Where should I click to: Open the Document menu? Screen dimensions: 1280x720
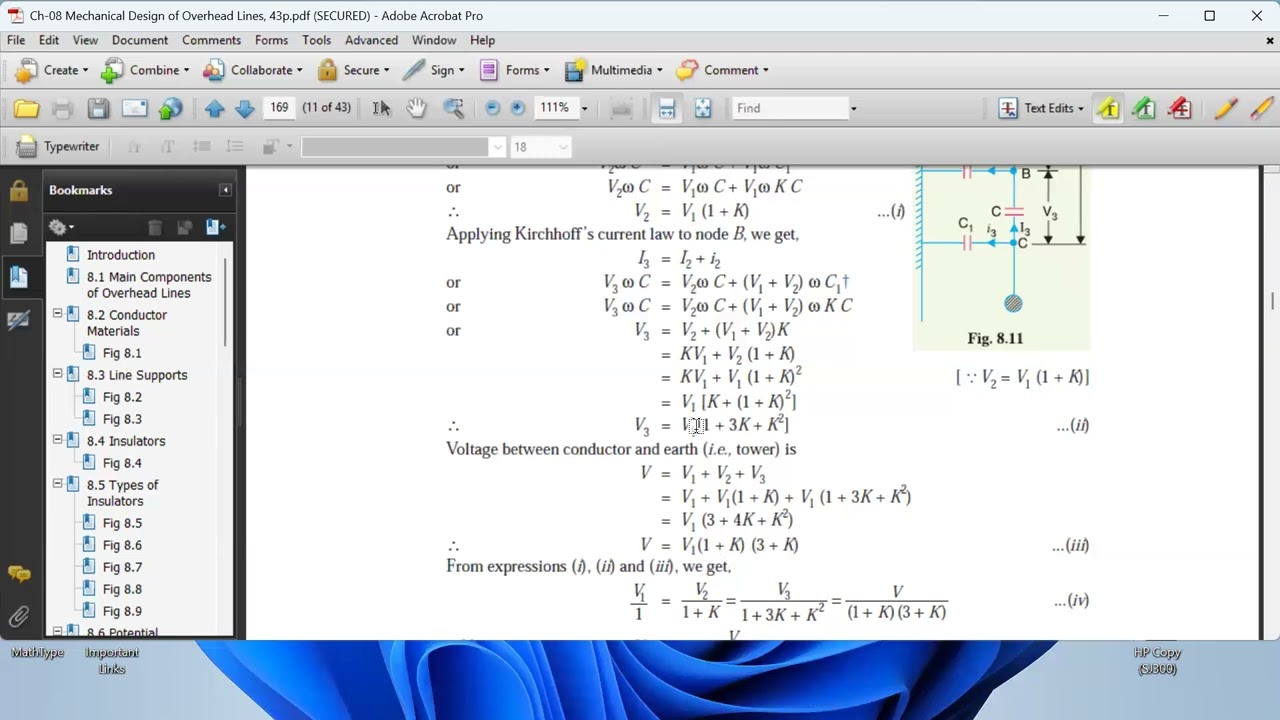click(140, 40)
